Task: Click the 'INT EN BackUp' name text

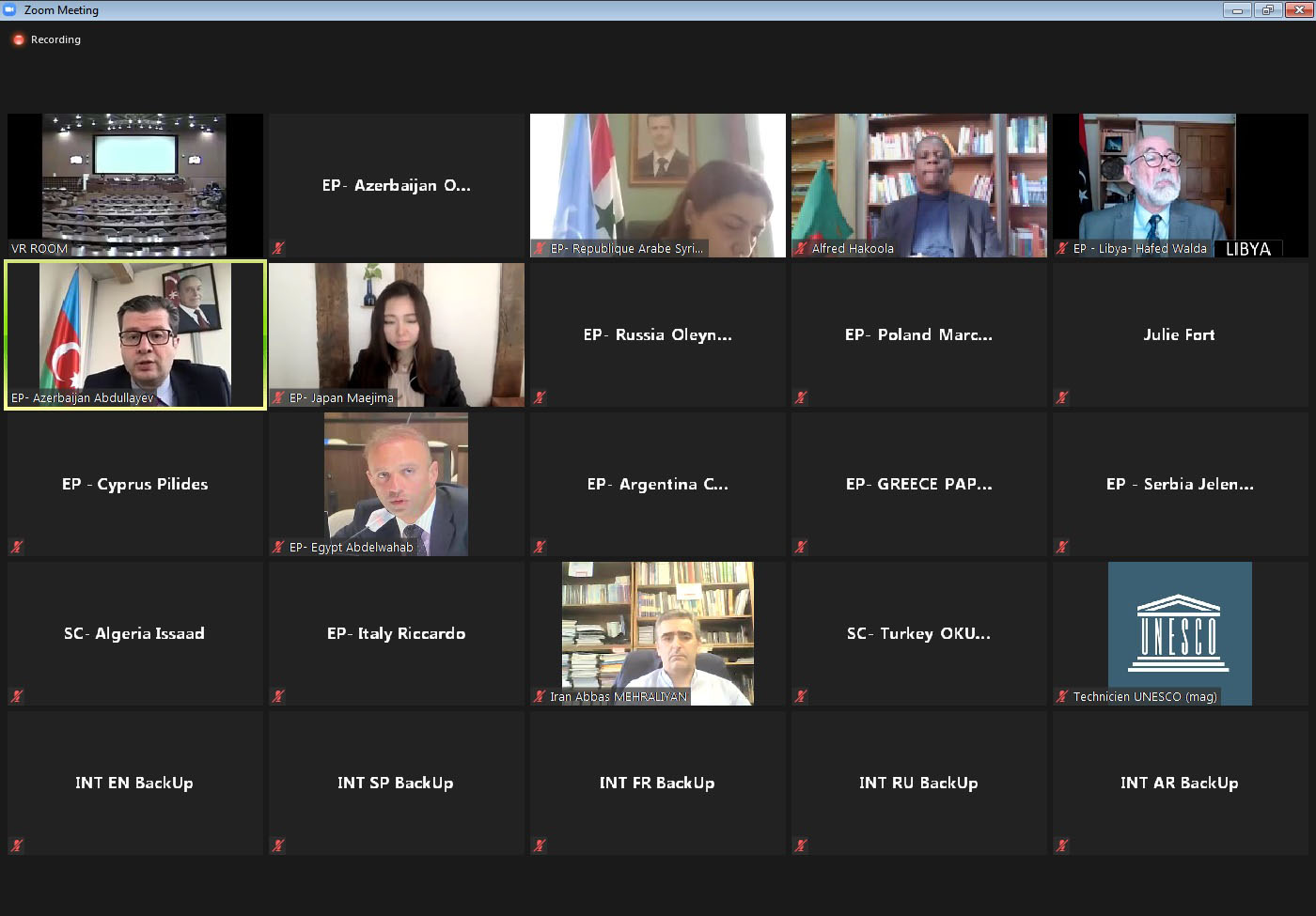Action: pyautogui.click(x=134, y=783)
